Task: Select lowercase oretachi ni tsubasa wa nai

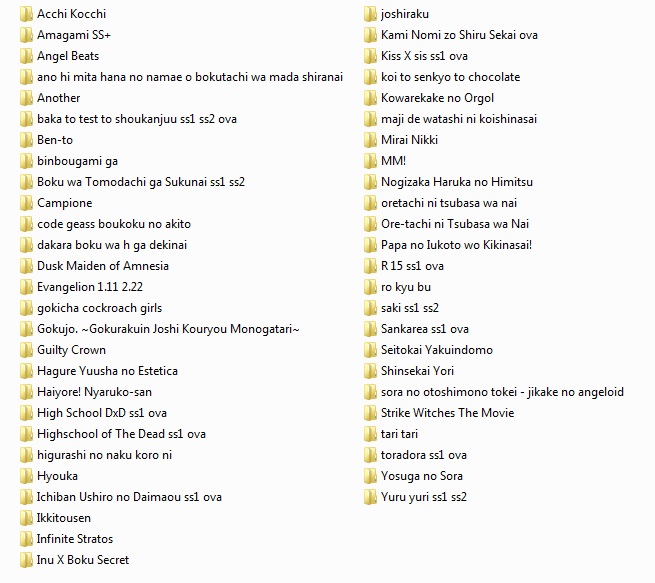Action: point(449,203)
